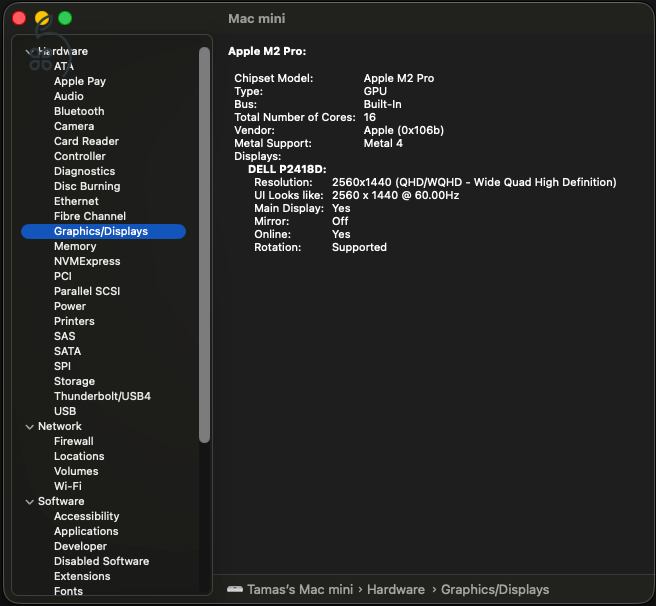Select SAS in the sidebar
This screenshot has height=606, width=656.
pos(64,336)
